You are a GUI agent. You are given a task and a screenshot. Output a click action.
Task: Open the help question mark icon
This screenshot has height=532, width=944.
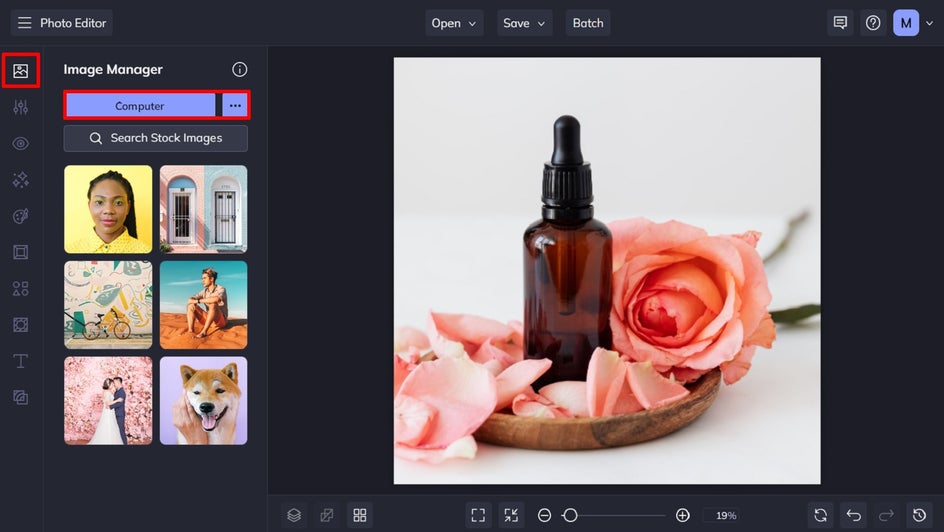tap(873, 23)
